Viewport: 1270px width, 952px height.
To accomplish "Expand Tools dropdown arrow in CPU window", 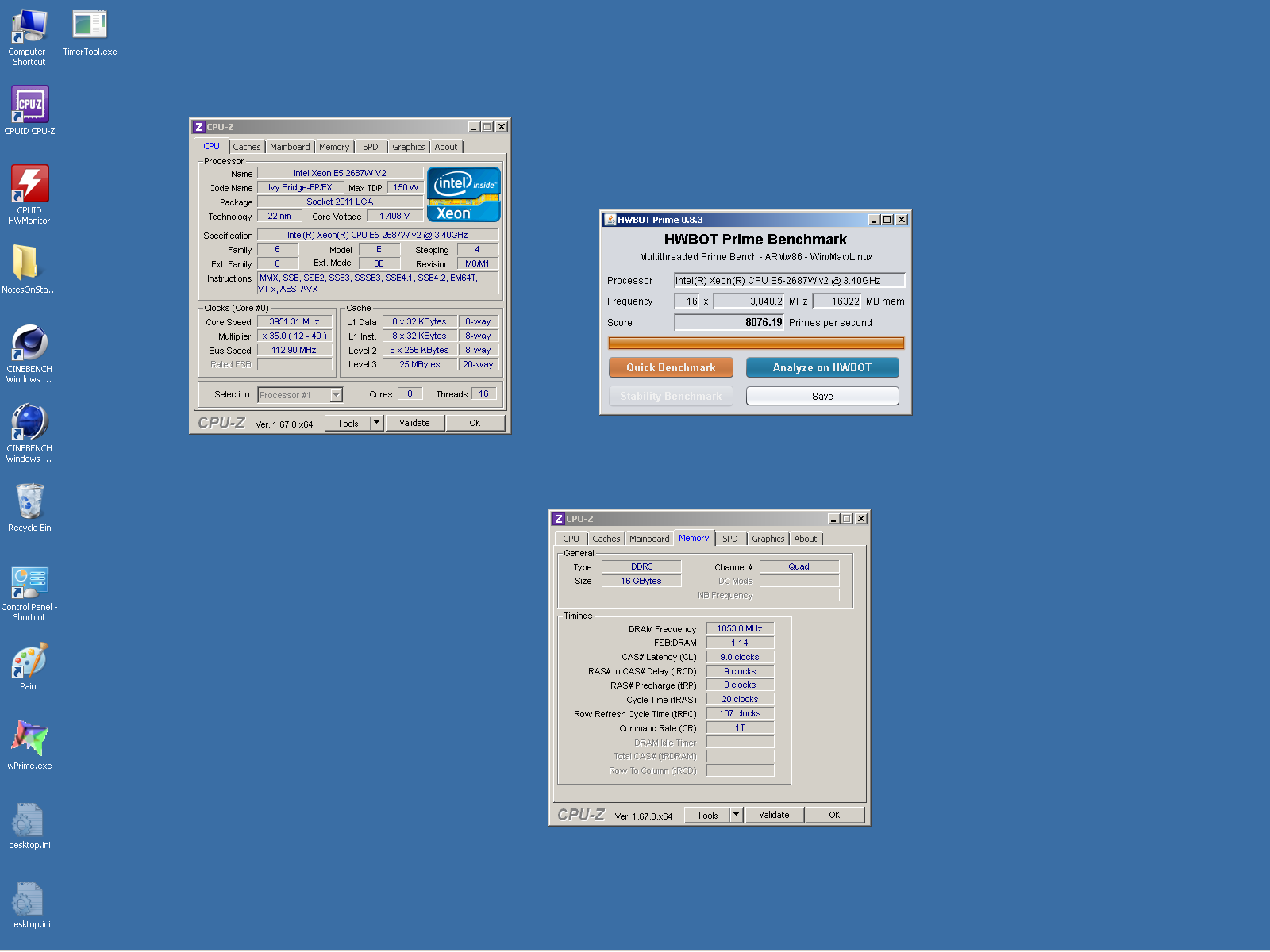I will click(x=377, y=423).
